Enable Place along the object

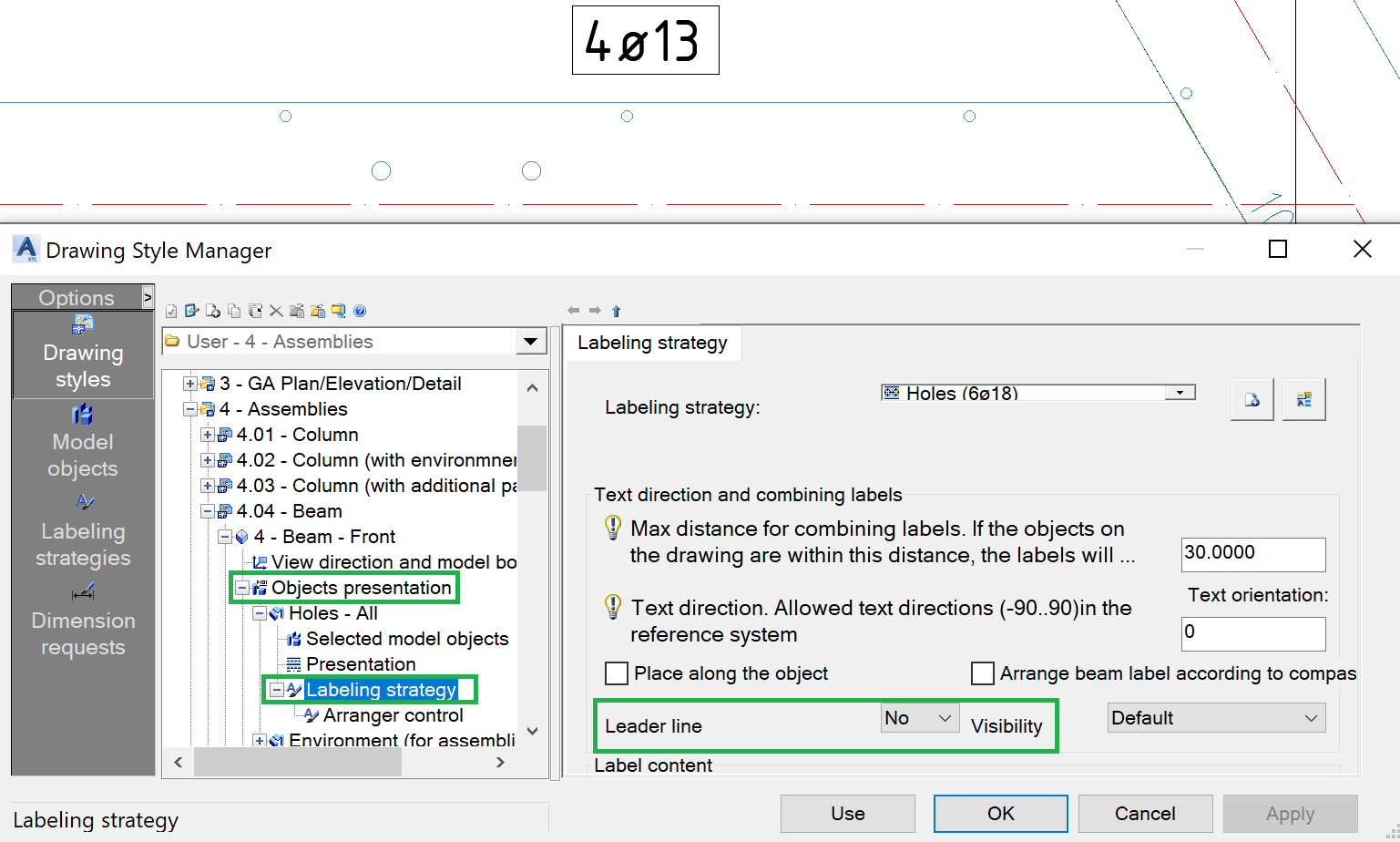coord(616,673)
